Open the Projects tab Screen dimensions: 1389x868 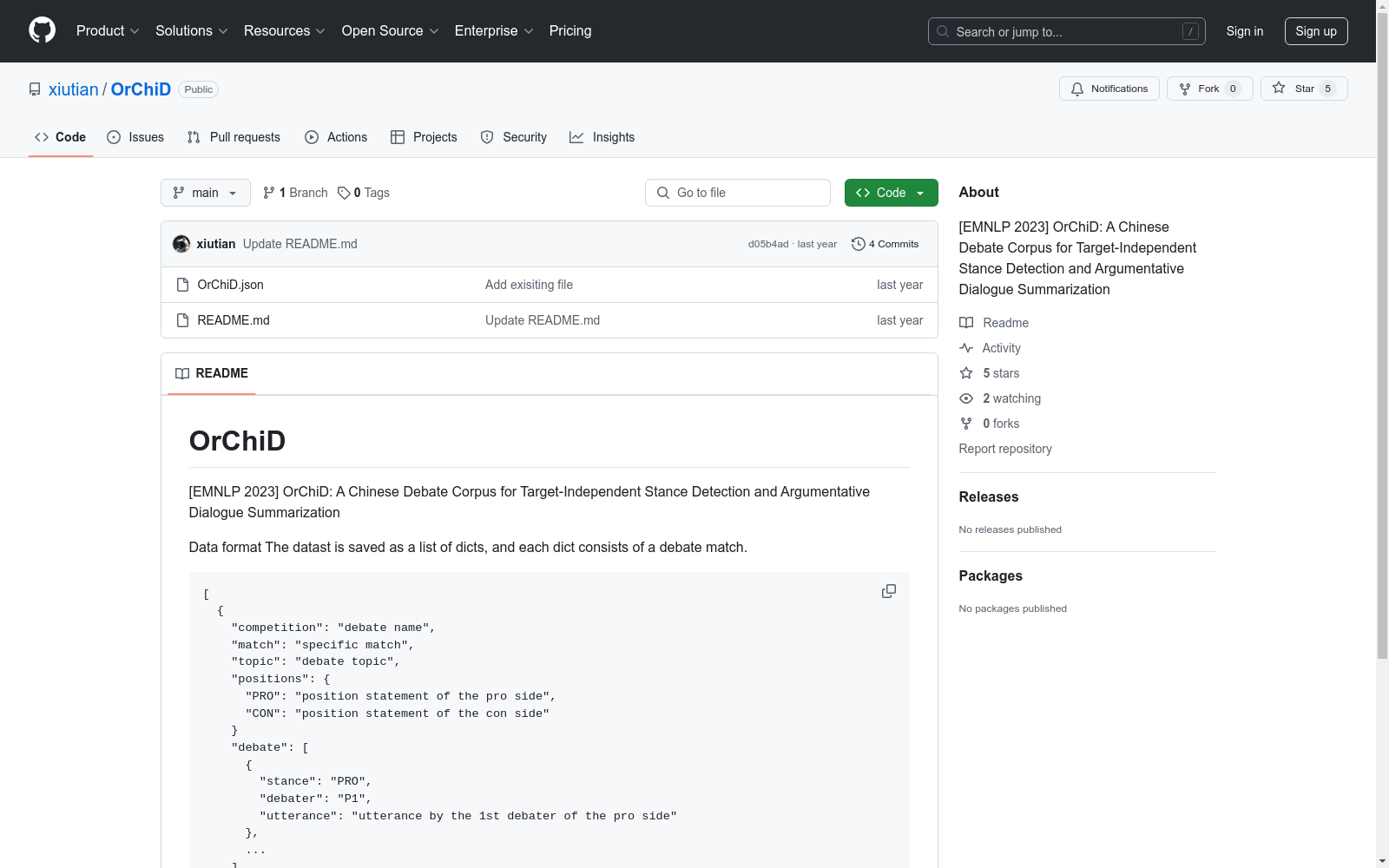click(424, 137)
